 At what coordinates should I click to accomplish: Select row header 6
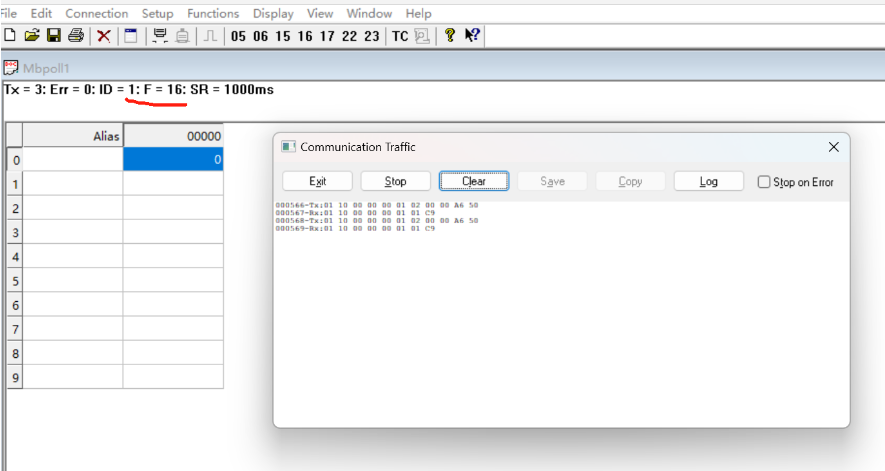15,305
